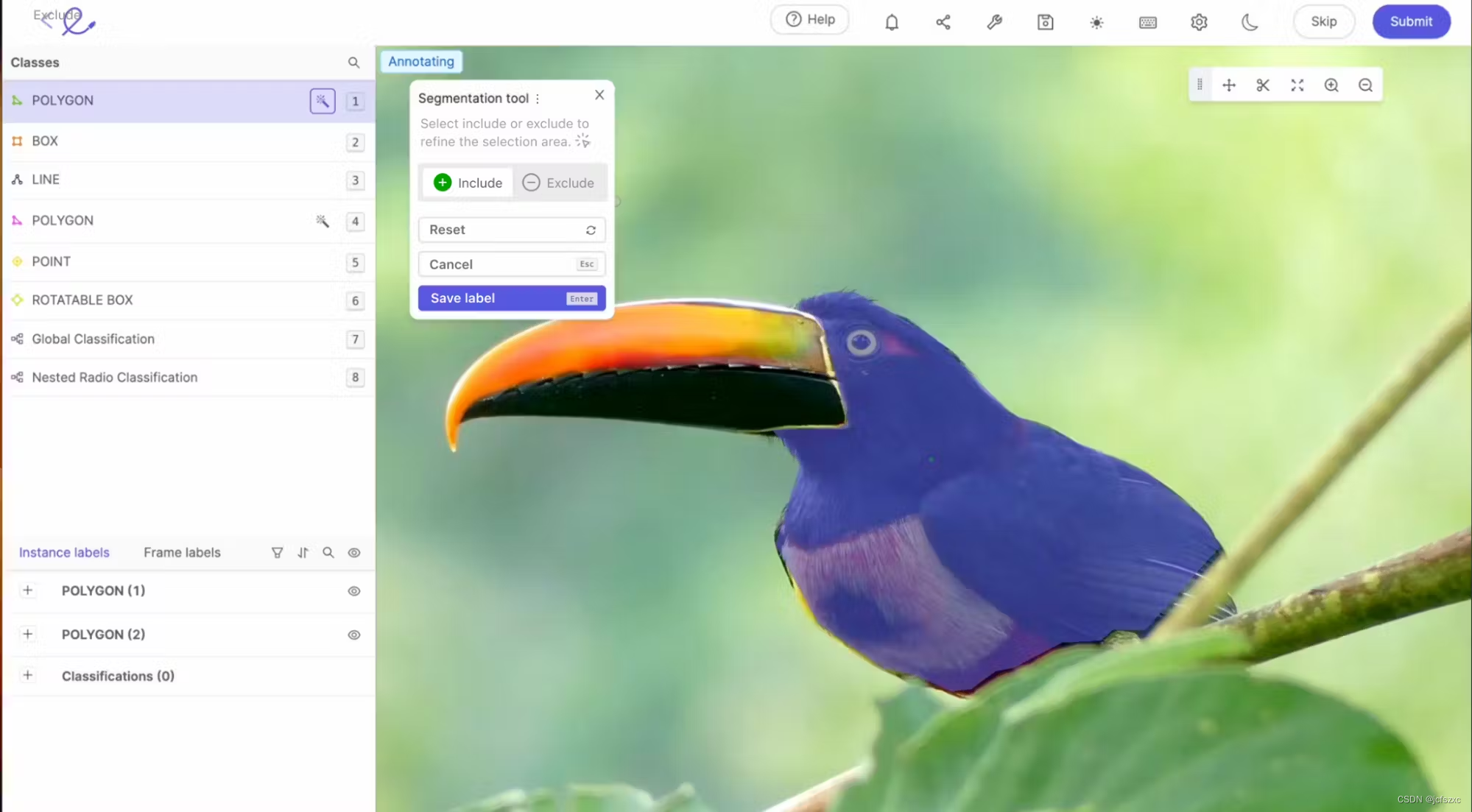Select the ROTATABLE BOX class
1472x812 pixels.
coord(82,300)
